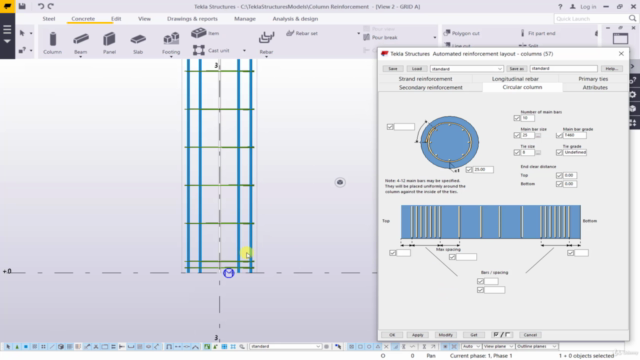Click the Get button

click(473, 335)
